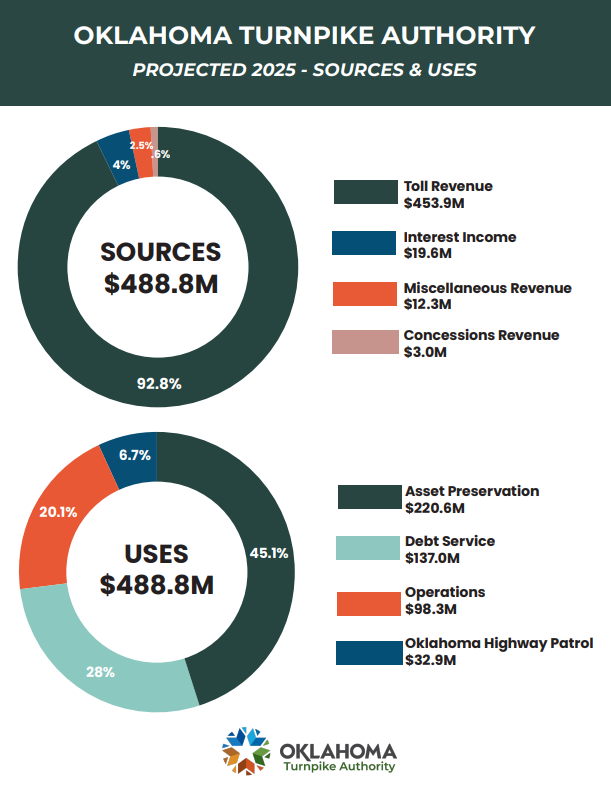Click the Asset Preservation $220.6M label
This screenshot has height=788, width=611.
pos(472,500)
